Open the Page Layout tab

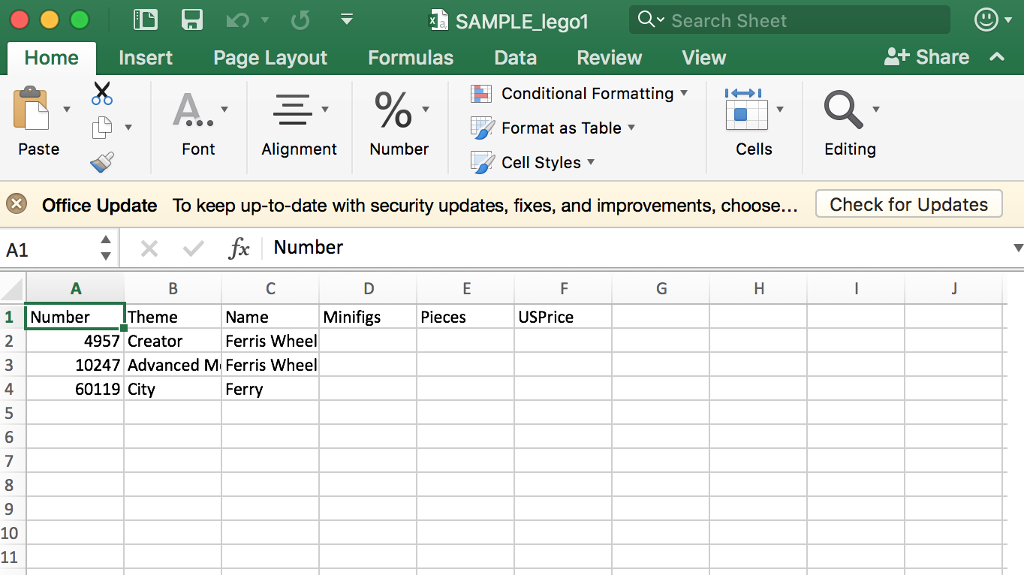(270, 58)
